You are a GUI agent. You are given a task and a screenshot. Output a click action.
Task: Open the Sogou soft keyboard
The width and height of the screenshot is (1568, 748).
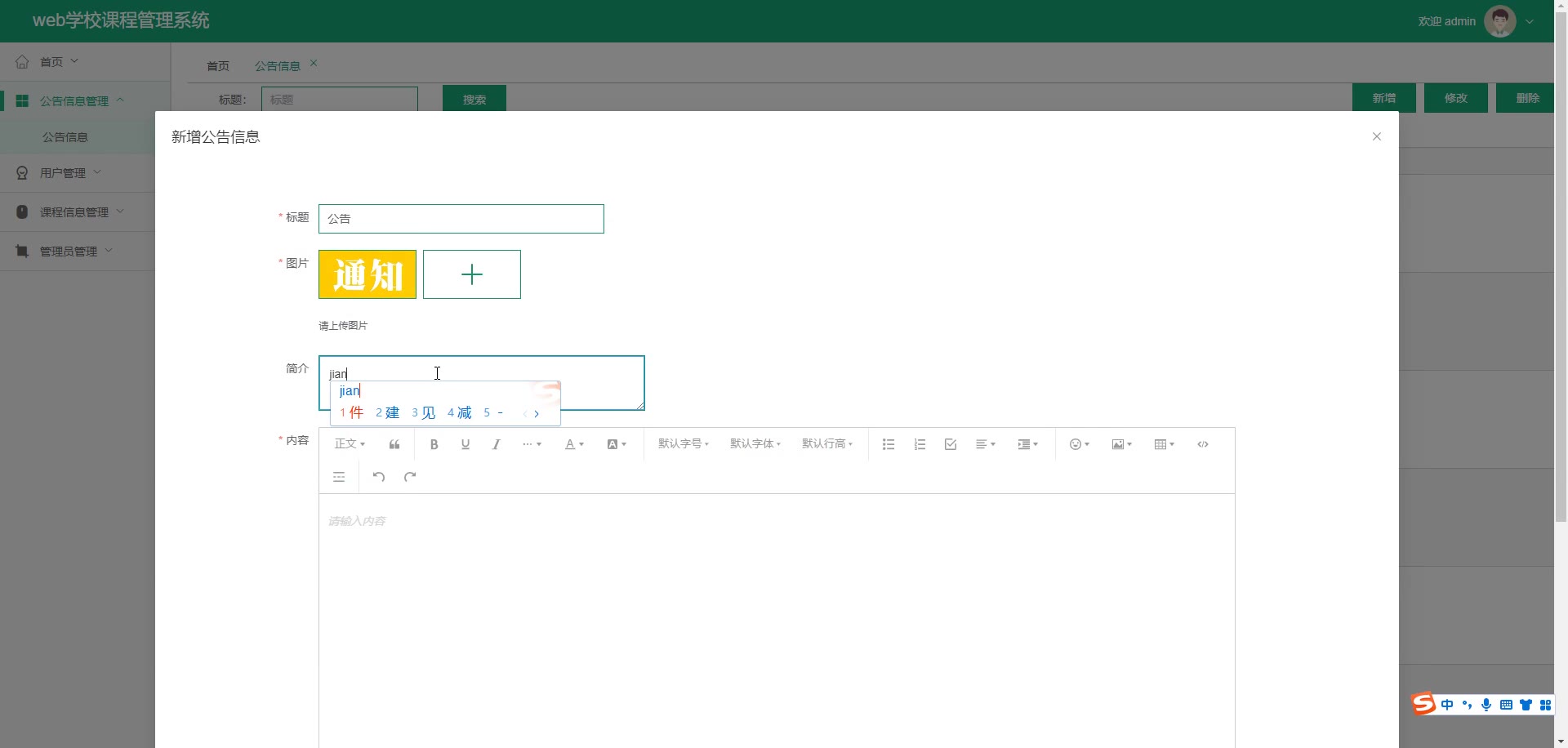coord(1507,705)
